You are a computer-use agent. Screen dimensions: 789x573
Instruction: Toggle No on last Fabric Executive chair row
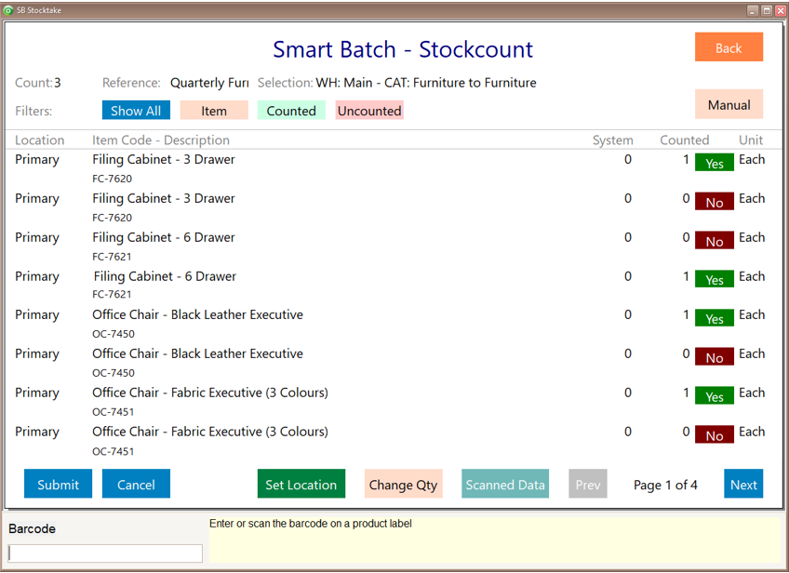(714, 436)
